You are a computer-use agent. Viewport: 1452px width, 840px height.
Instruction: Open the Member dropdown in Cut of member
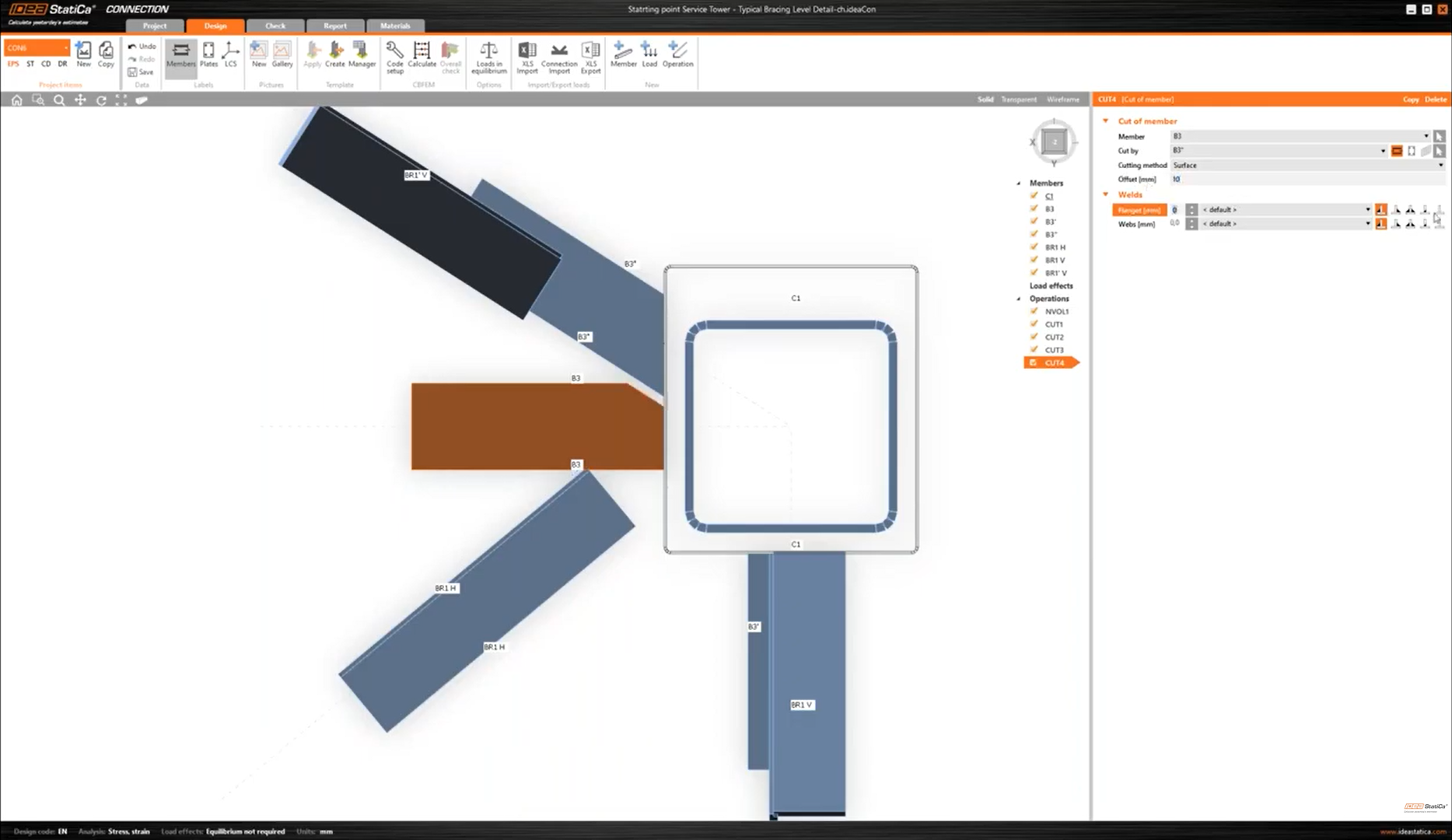1300,136
